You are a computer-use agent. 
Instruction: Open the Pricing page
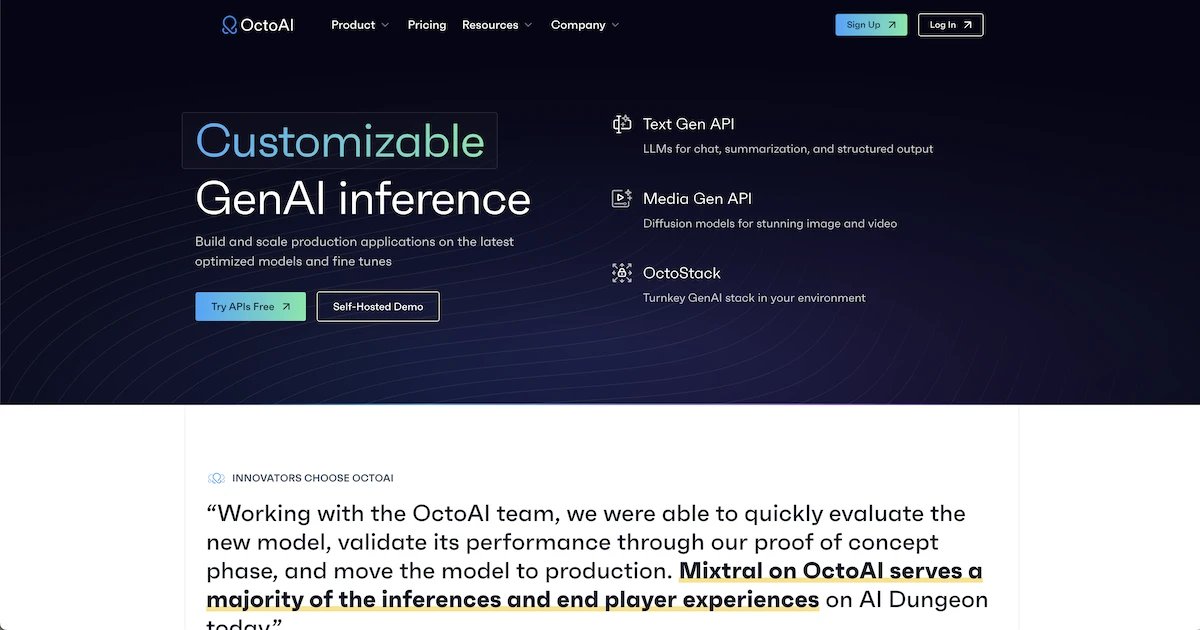427,24
